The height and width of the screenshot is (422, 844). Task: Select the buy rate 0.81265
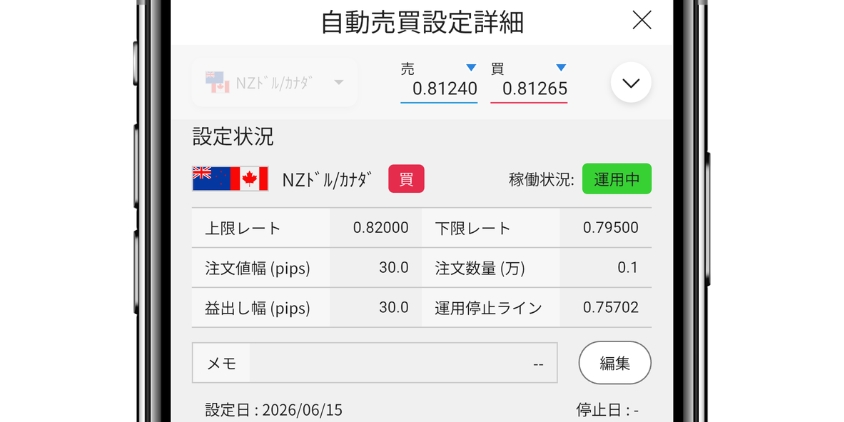click(x=534, y=89)
